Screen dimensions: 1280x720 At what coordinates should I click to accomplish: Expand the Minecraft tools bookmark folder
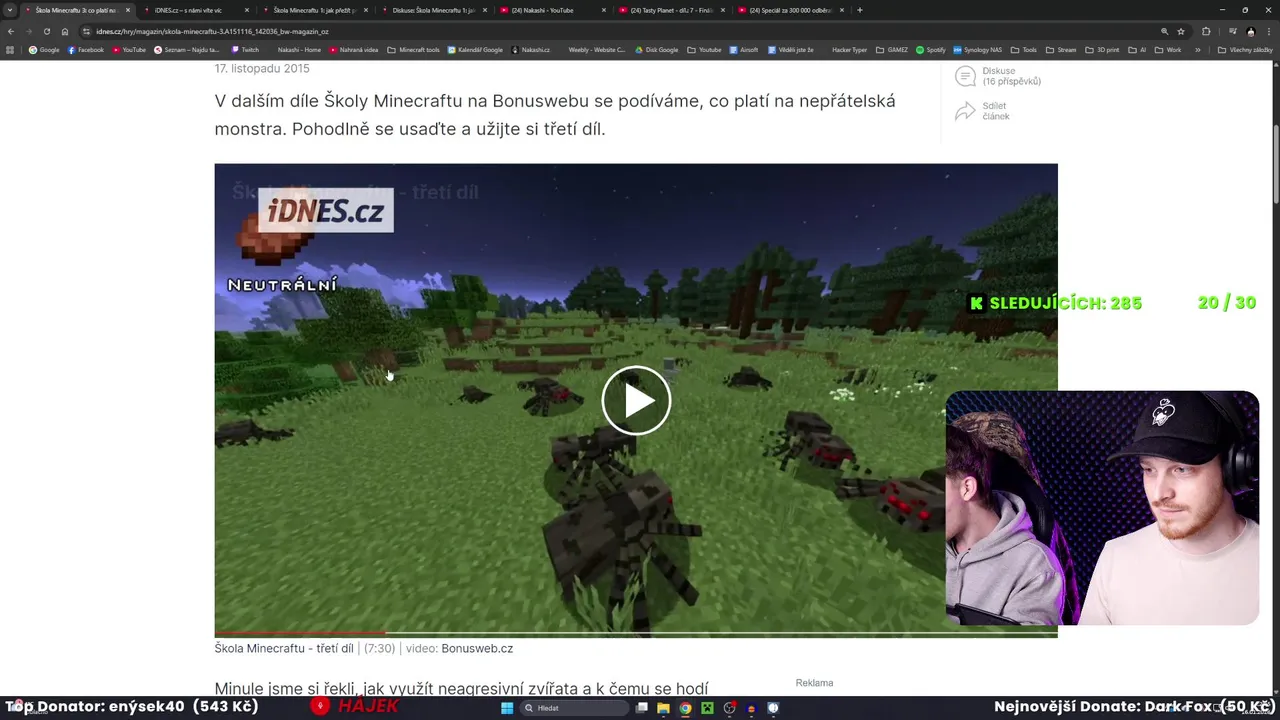(x=414, y=49)
